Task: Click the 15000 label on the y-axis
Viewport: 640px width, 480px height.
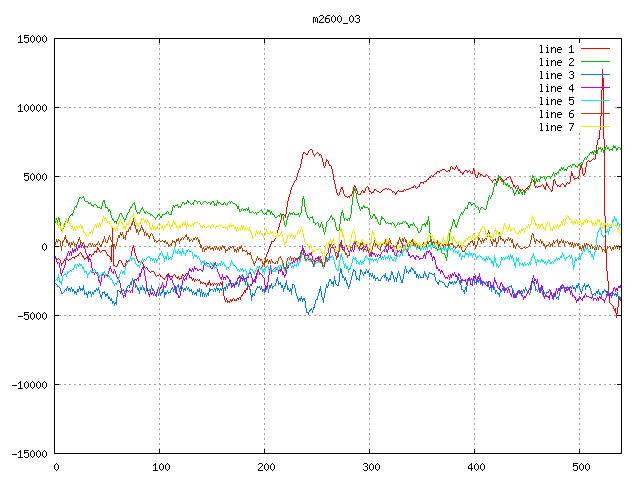Action: coord(32,39)
